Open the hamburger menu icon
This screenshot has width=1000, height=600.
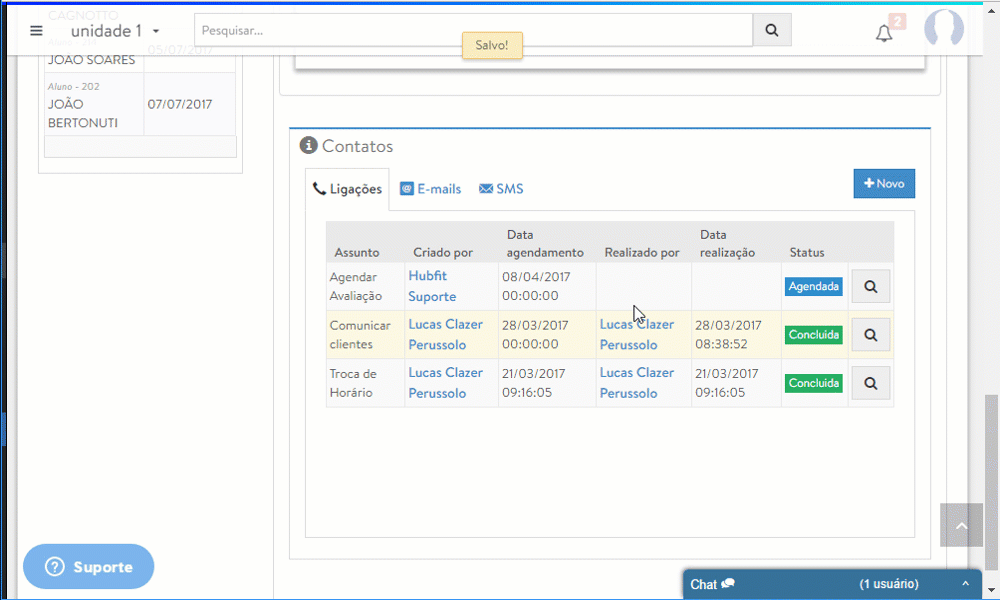[36, 31]
